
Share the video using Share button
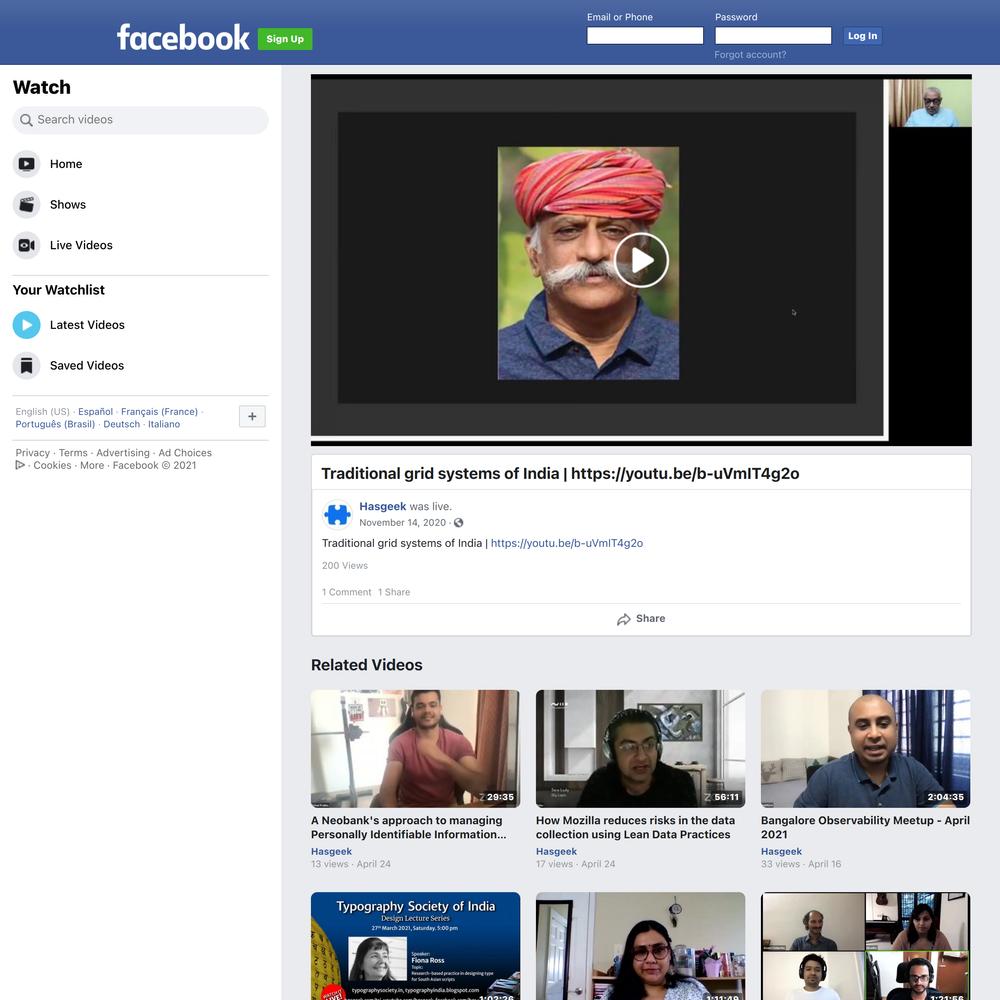[641, 619]
